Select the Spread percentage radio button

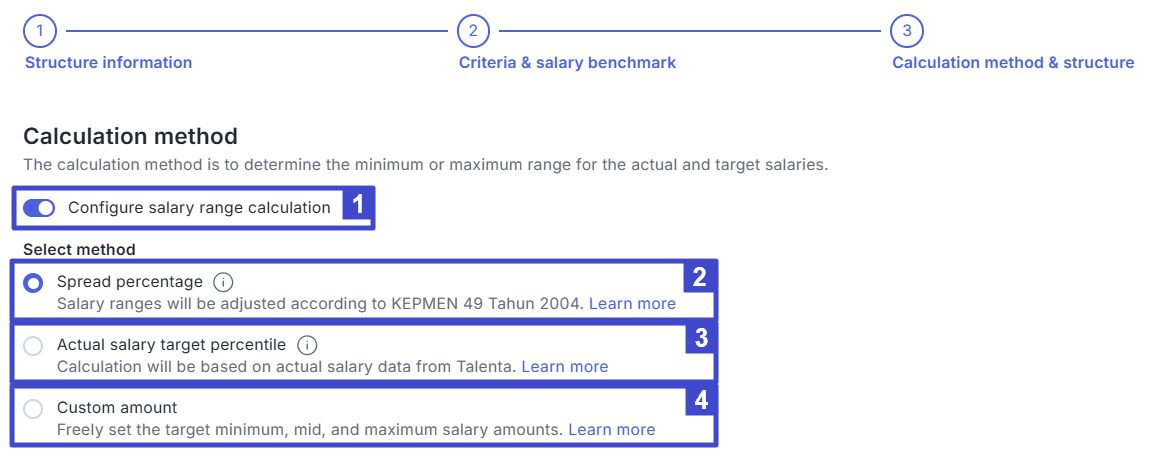click(34, 283)
